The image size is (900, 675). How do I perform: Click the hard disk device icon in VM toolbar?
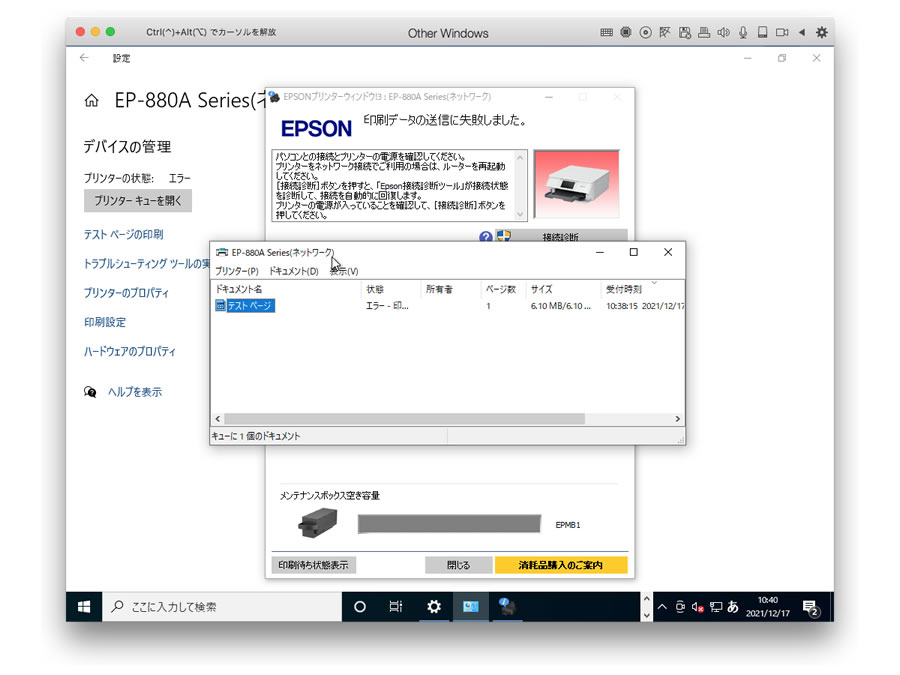pyautogui.click(x=762, y=33)
